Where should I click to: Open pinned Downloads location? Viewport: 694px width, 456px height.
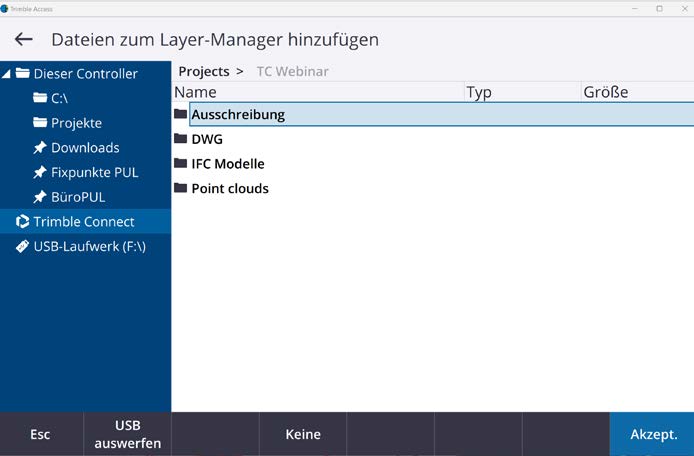point(84,148)
